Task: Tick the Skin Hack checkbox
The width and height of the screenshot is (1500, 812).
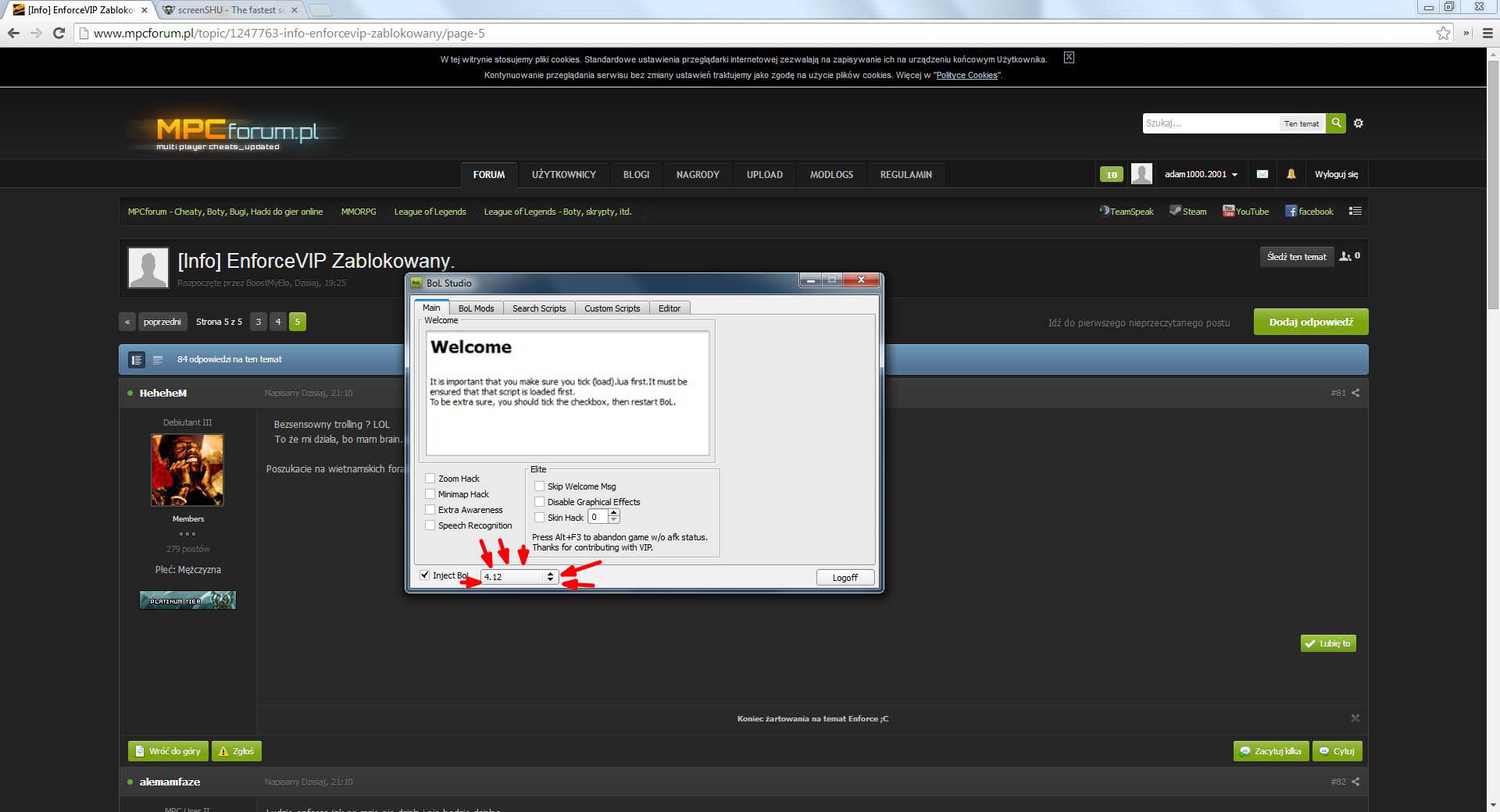Action: pyautogui.click(x=539, y=518)
